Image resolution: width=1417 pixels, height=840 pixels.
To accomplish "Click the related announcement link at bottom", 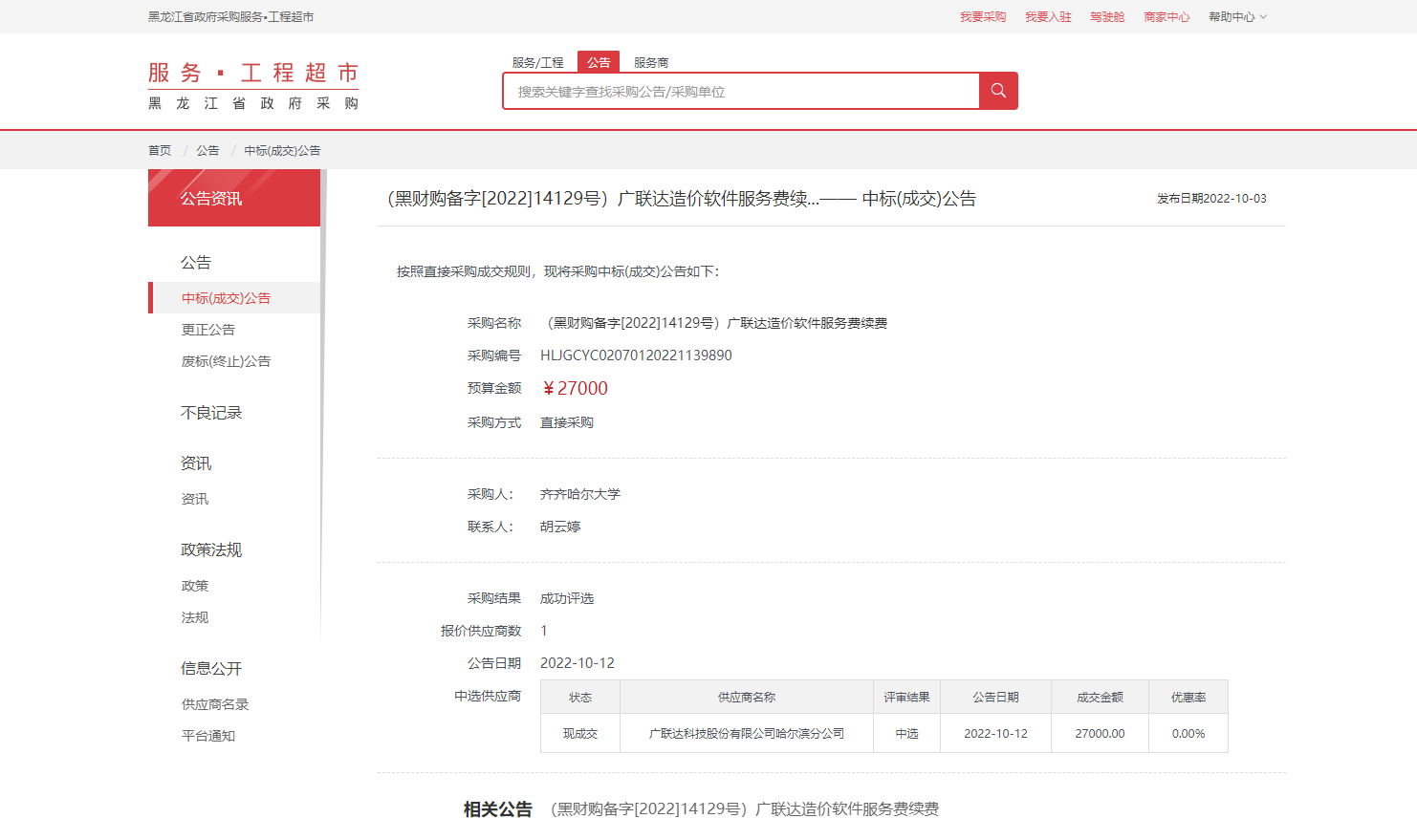I will point(745,809).
